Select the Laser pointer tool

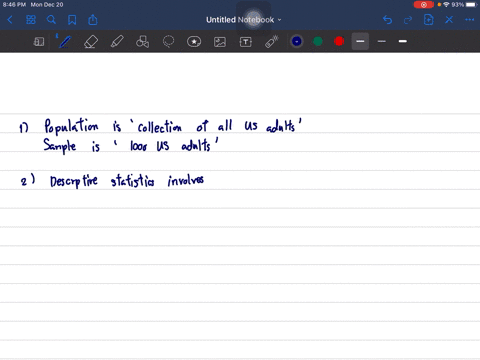click(272, 42)
